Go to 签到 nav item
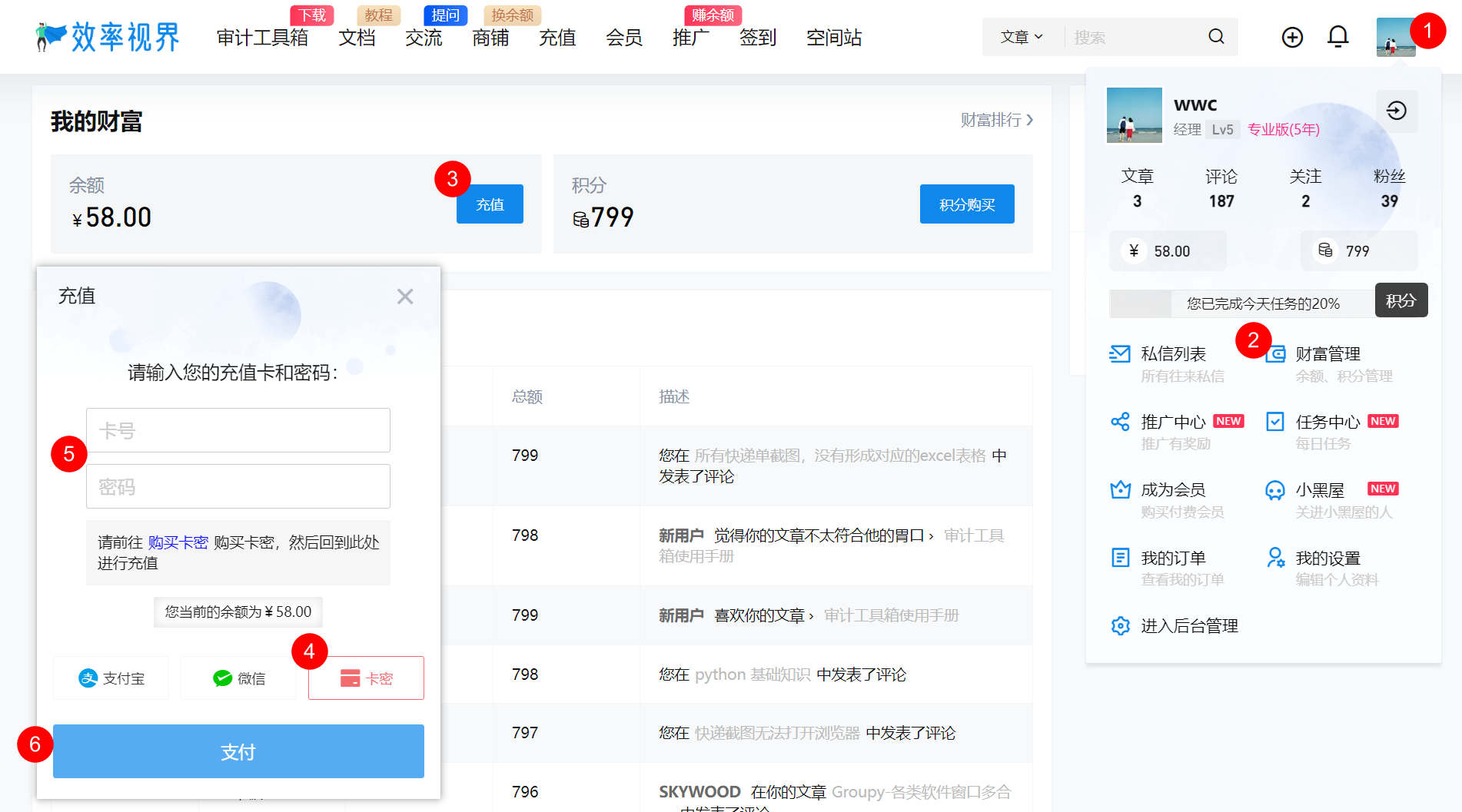Image resolution: width=1462 pixels, height=812 pixels. (x=757, y=38)
